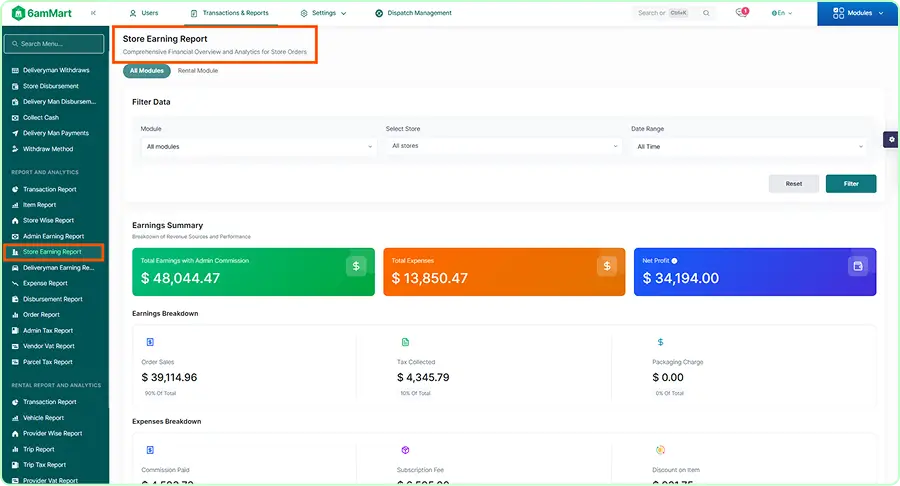900x486 pixels.
Task: Click the Reset button
Action: pyautogui.click(x=794, y=184)
